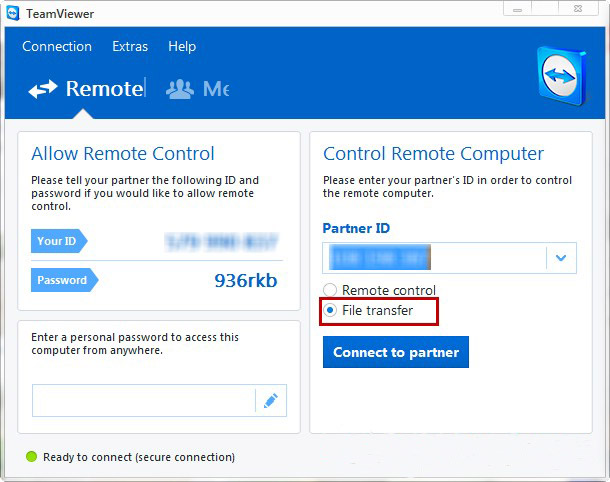Image resolution: width=610 pixels, height=482 pixels.
Task: Close the TeamViewer window
Action: pos(578,9)
